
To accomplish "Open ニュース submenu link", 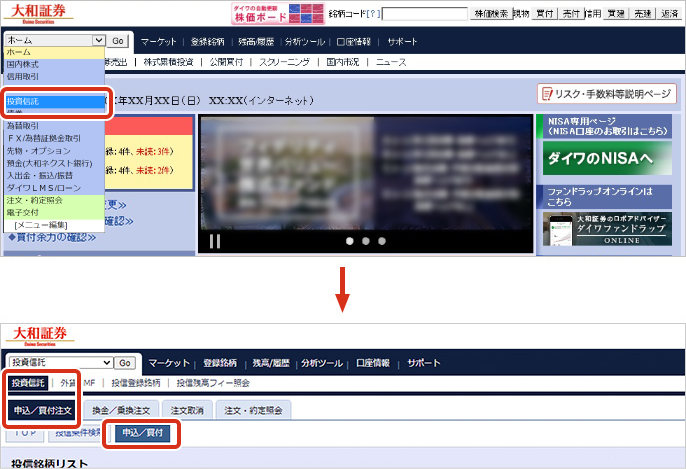I will tap(391, 62).
